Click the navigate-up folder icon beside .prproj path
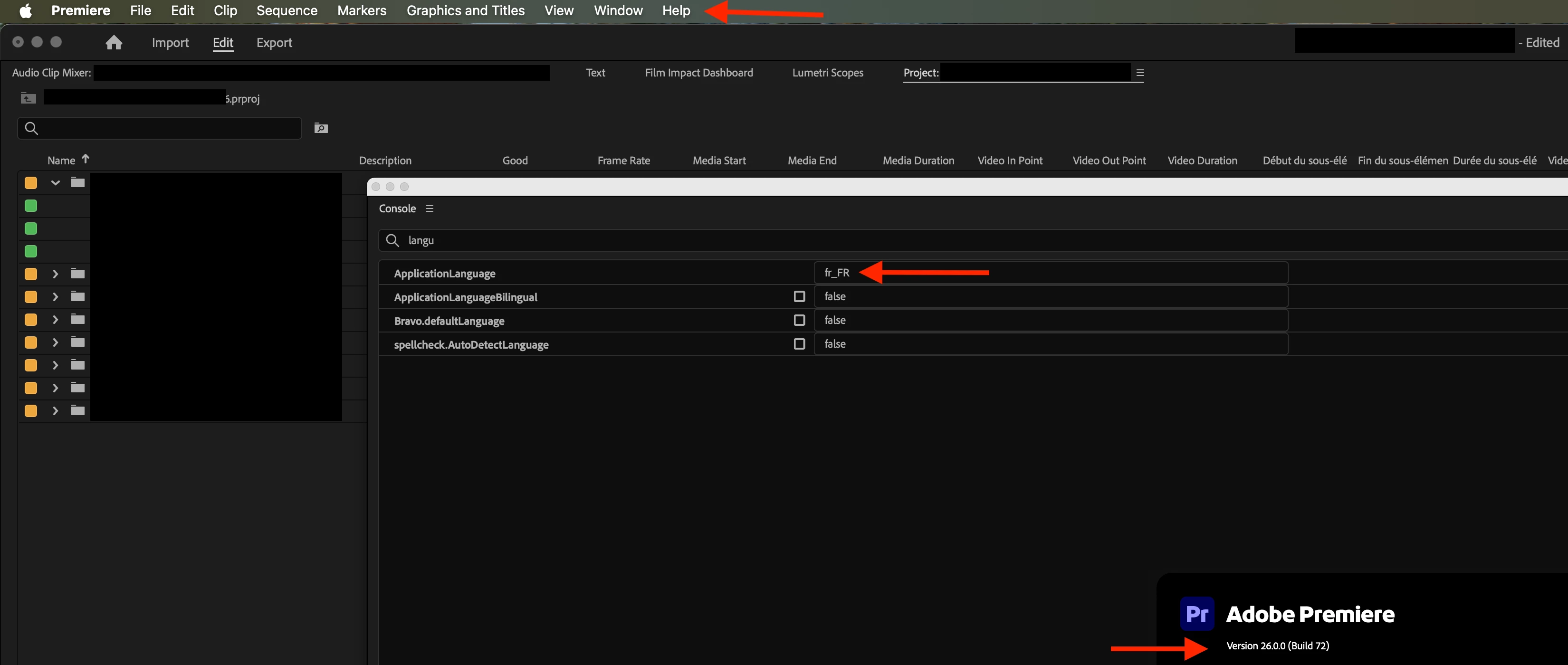 pyautogui.click(x=28, y=98)
